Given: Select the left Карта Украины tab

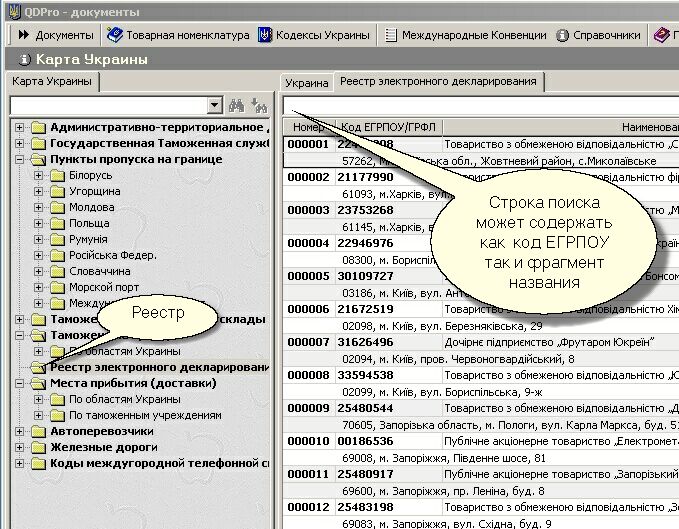Looking at the screenshot, I should pos(52,81).
